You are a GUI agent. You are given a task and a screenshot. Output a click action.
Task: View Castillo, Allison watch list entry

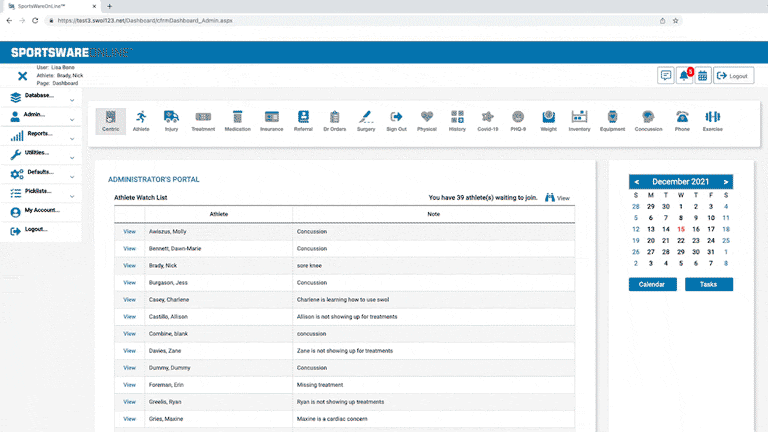tap(129, 316)
